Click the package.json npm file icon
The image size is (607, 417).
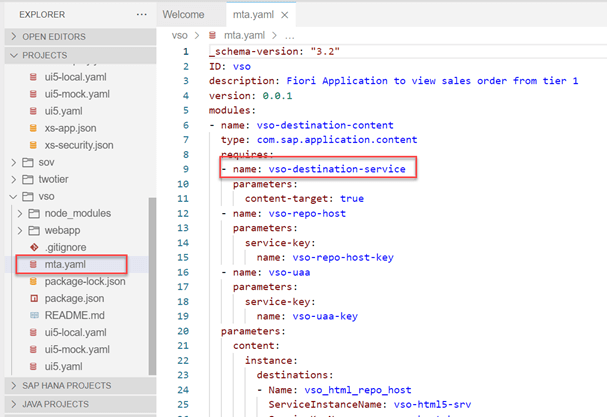(x=34, y=299)
